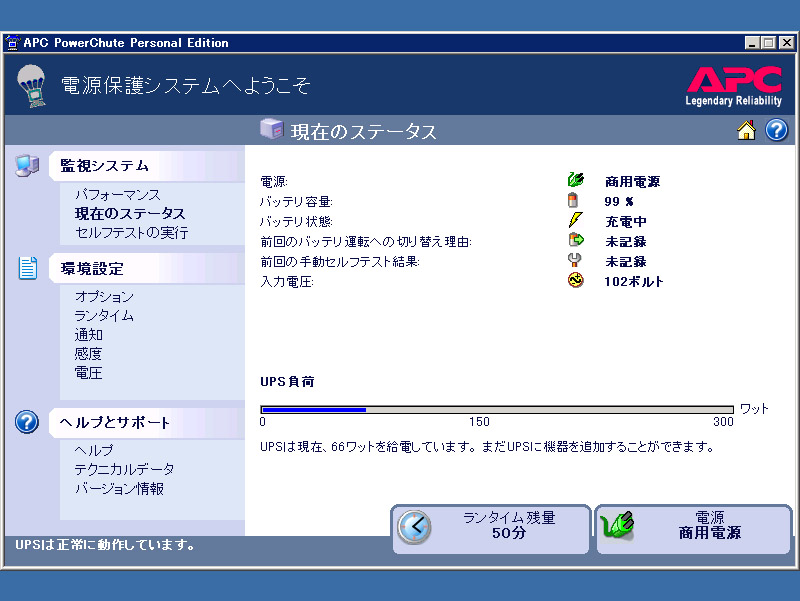Click the APC Legendary Reliability logo
Image resolution: width=800 pixels, height=601 pixels.
(x=734, y=86)
